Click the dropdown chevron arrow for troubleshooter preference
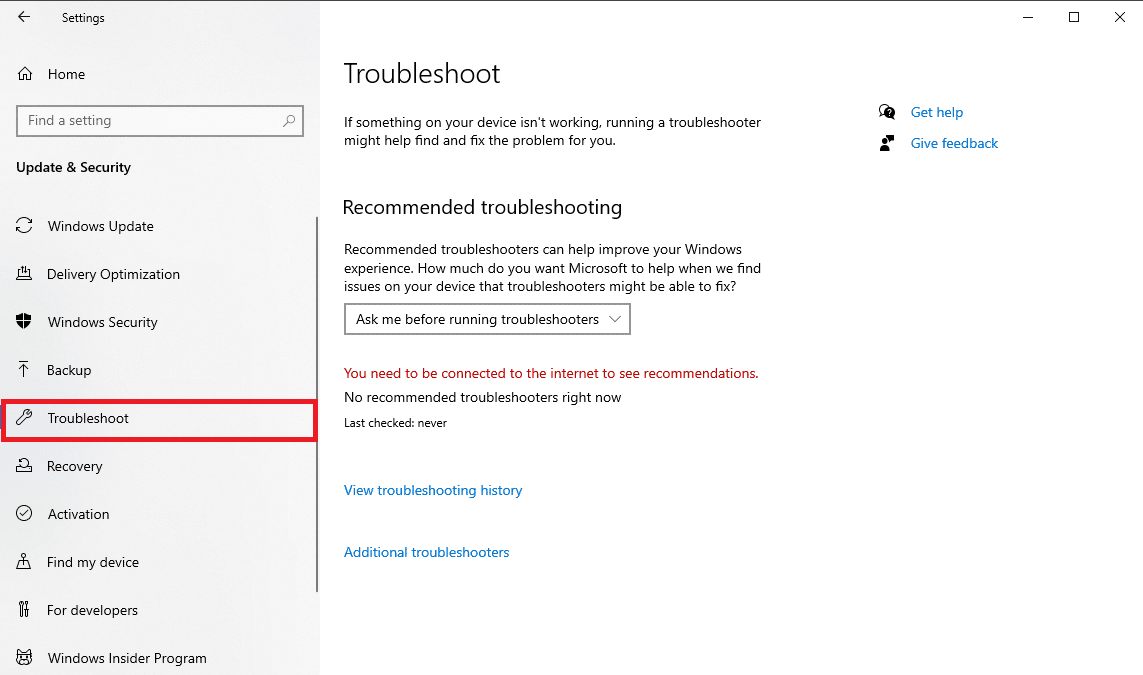 tap(615, 319)
